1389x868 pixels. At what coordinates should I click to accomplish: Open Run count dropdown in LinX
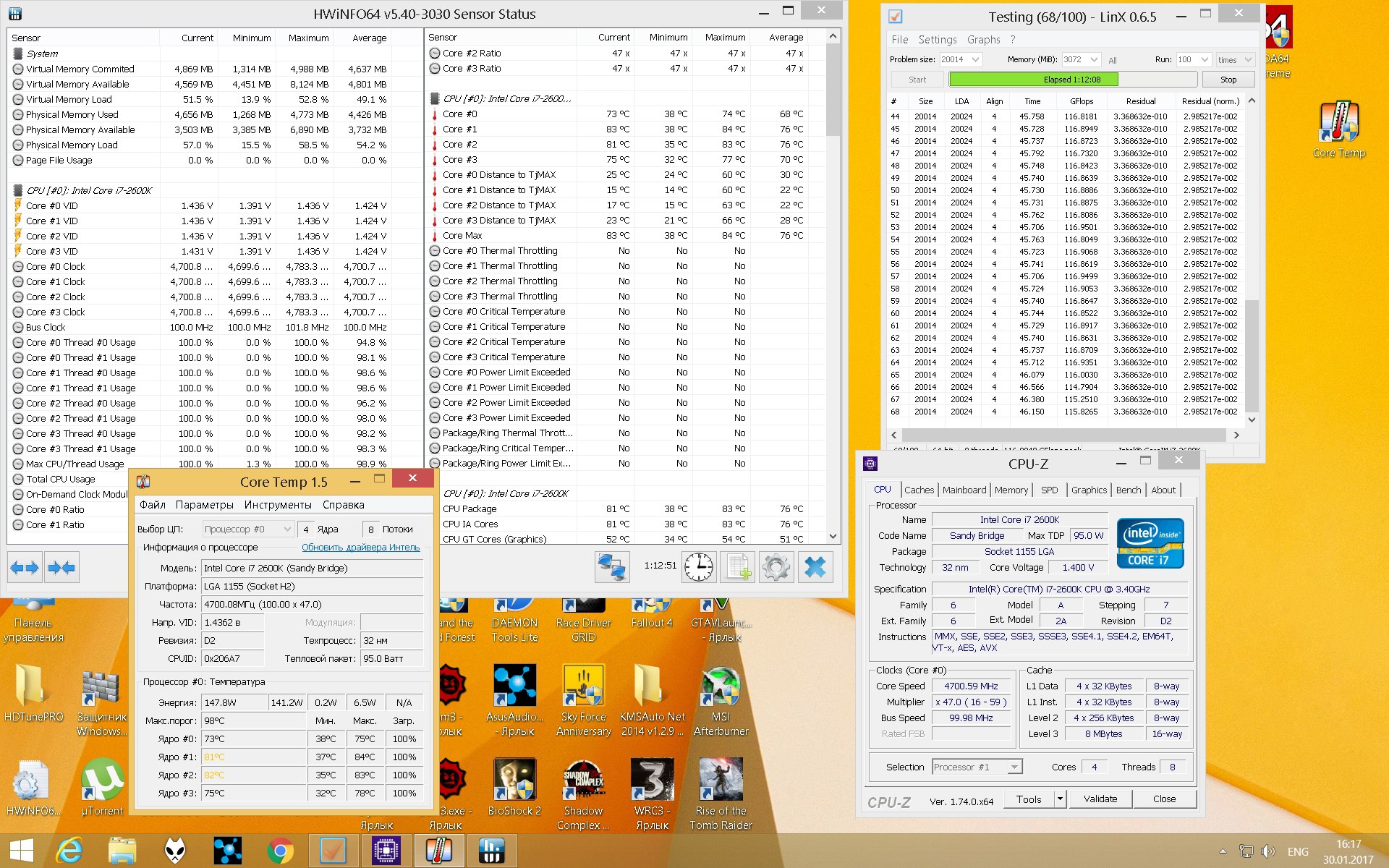click(1194, 59)
